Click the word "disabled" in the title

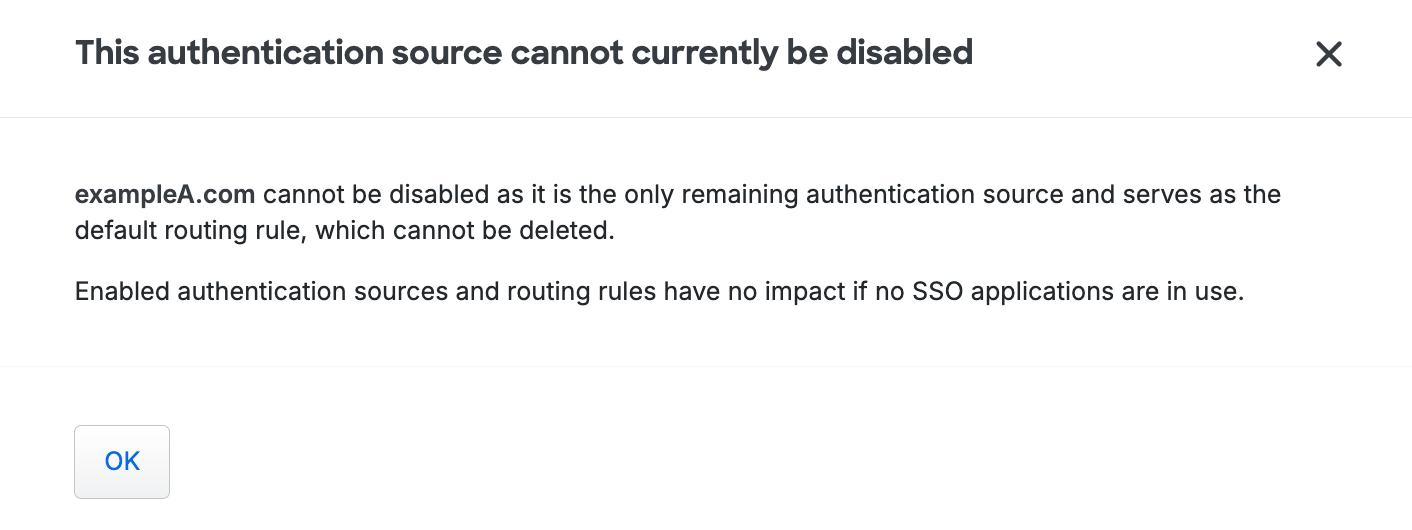(904, 53)
